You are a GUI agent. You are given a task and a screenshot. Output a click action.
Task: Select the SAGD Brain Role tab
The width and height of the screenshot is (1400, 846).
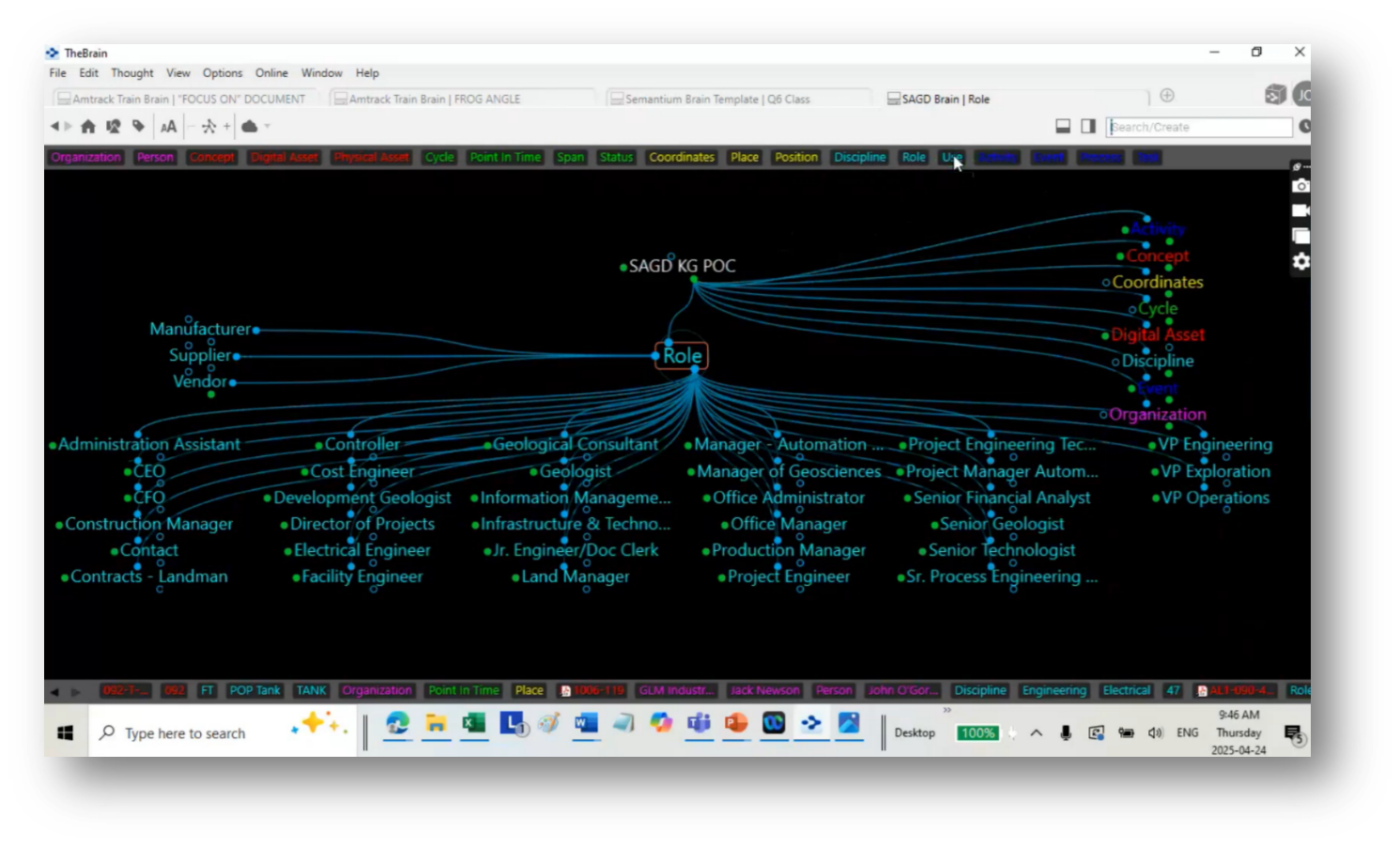click(x=1016, y=99)
